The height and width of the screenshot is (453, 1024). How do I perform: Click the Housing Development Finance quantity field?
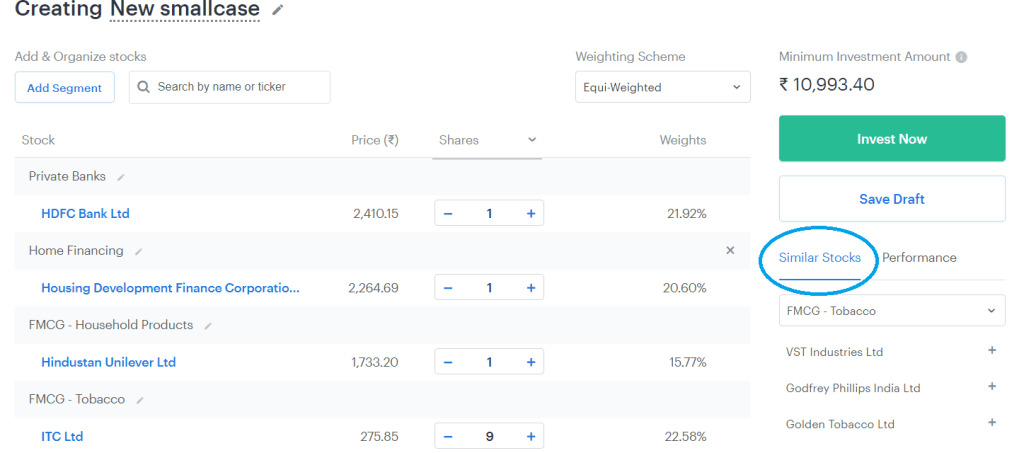(489, 288)
